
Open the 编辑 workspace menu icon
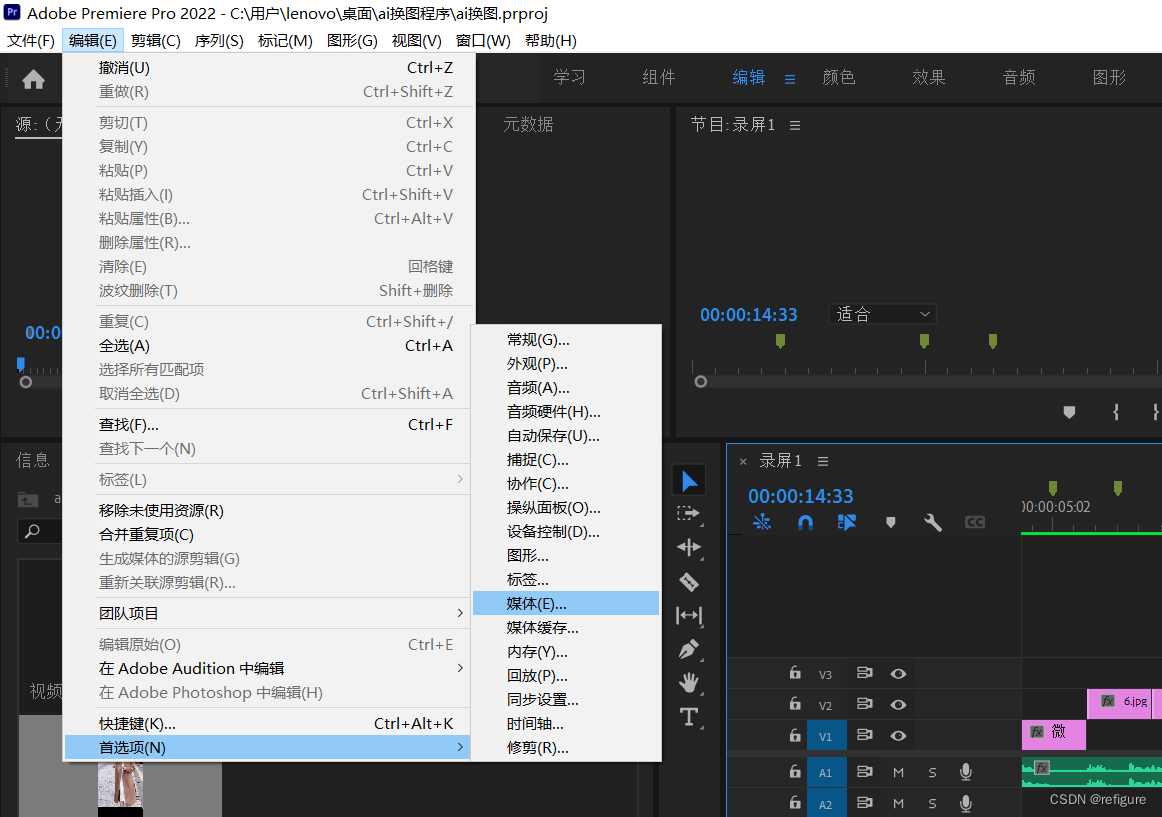point(790,79)
